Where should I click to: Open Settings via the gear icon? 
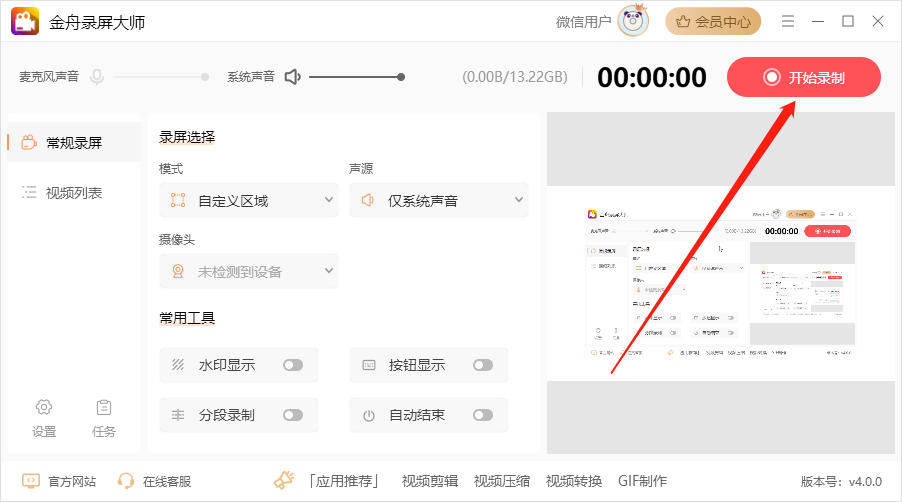pos(44,407)
